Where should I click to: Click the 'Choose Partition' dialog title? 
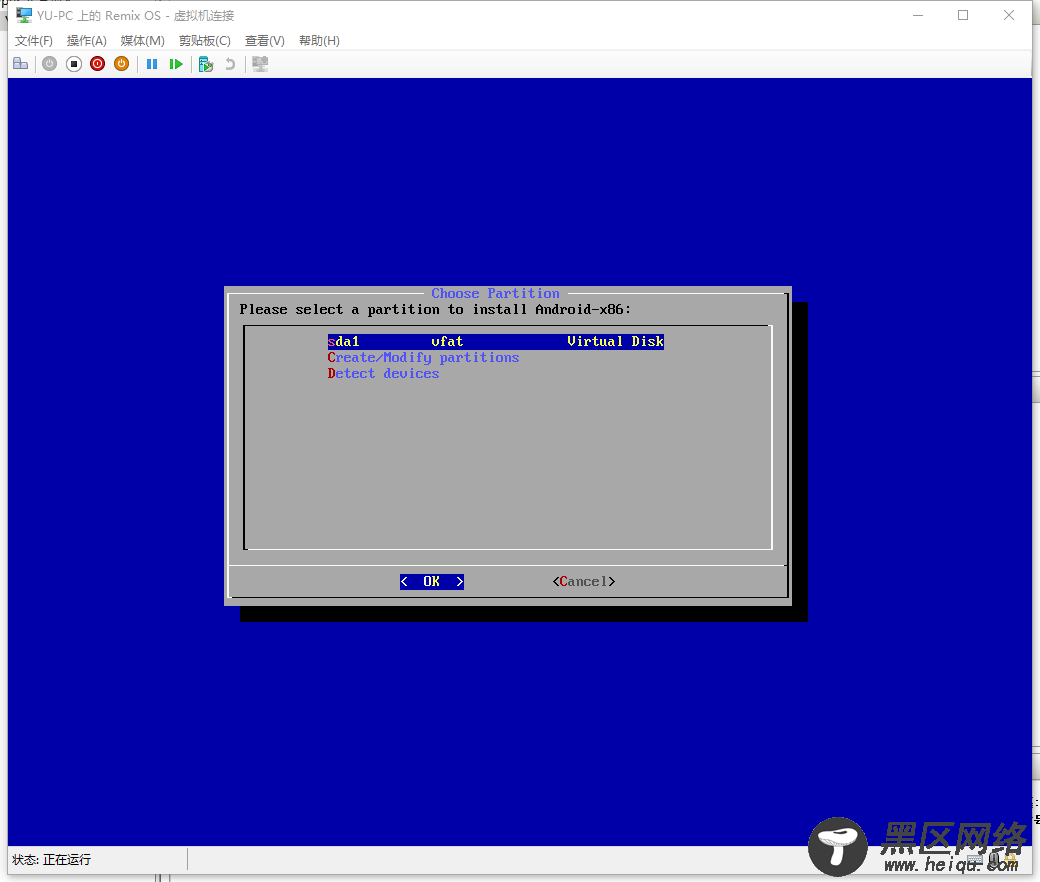click(x=495, y=293)
